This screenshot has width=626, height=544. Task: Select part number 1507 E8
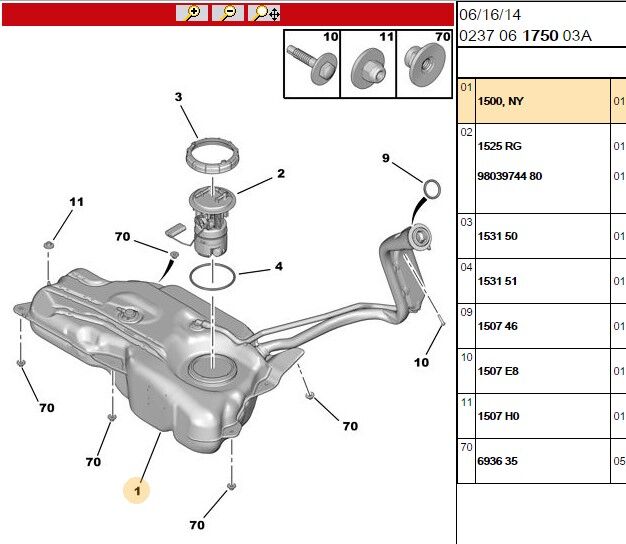(497, 371)
